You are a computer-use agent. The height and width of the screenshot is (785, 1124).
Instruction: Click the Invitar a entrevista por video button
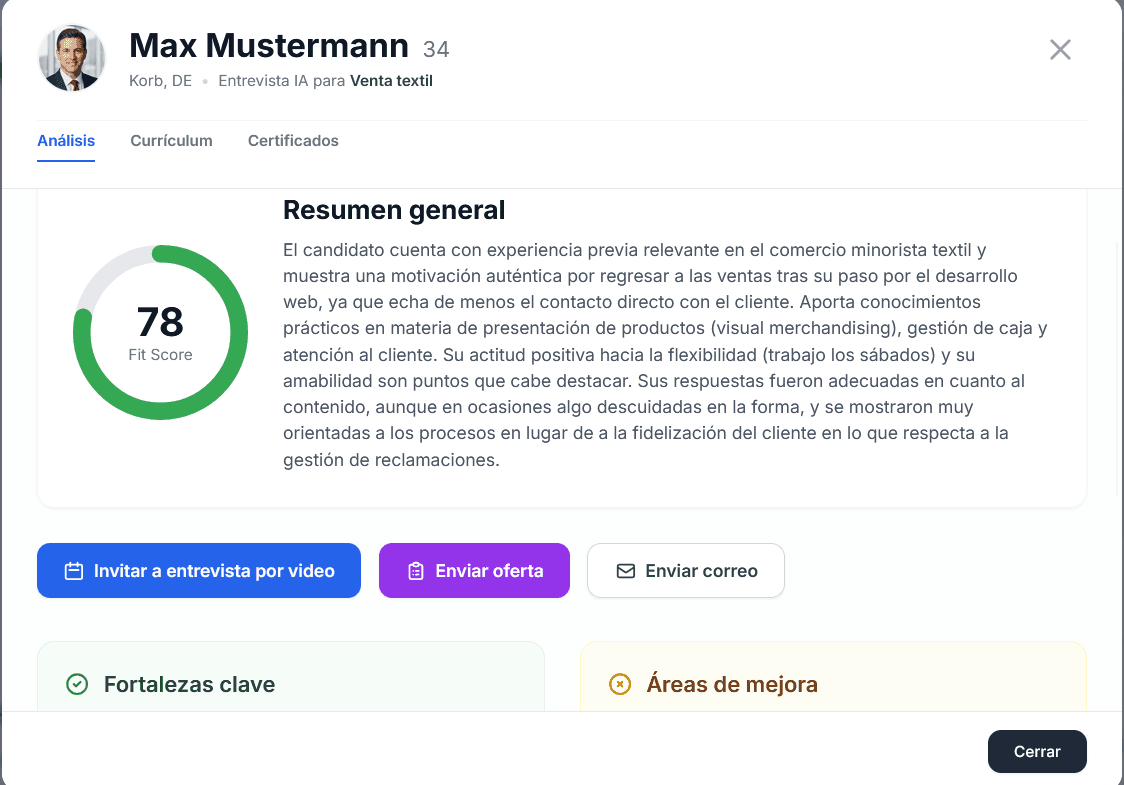click(x=199, y=571)
